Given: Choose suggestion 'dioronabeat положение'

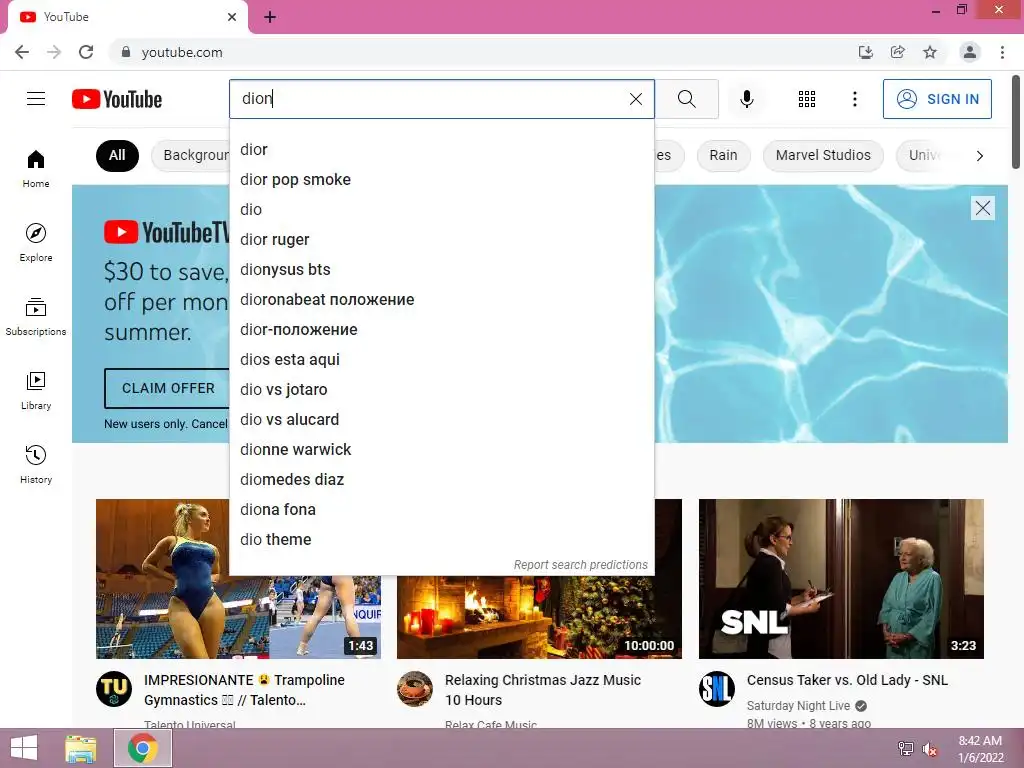Looking at the screenshot, I should pos(441,300).
